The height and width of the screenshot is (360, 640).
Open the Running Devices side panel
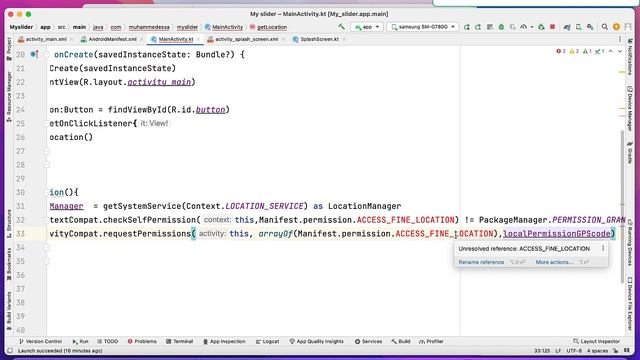(630, 243)
